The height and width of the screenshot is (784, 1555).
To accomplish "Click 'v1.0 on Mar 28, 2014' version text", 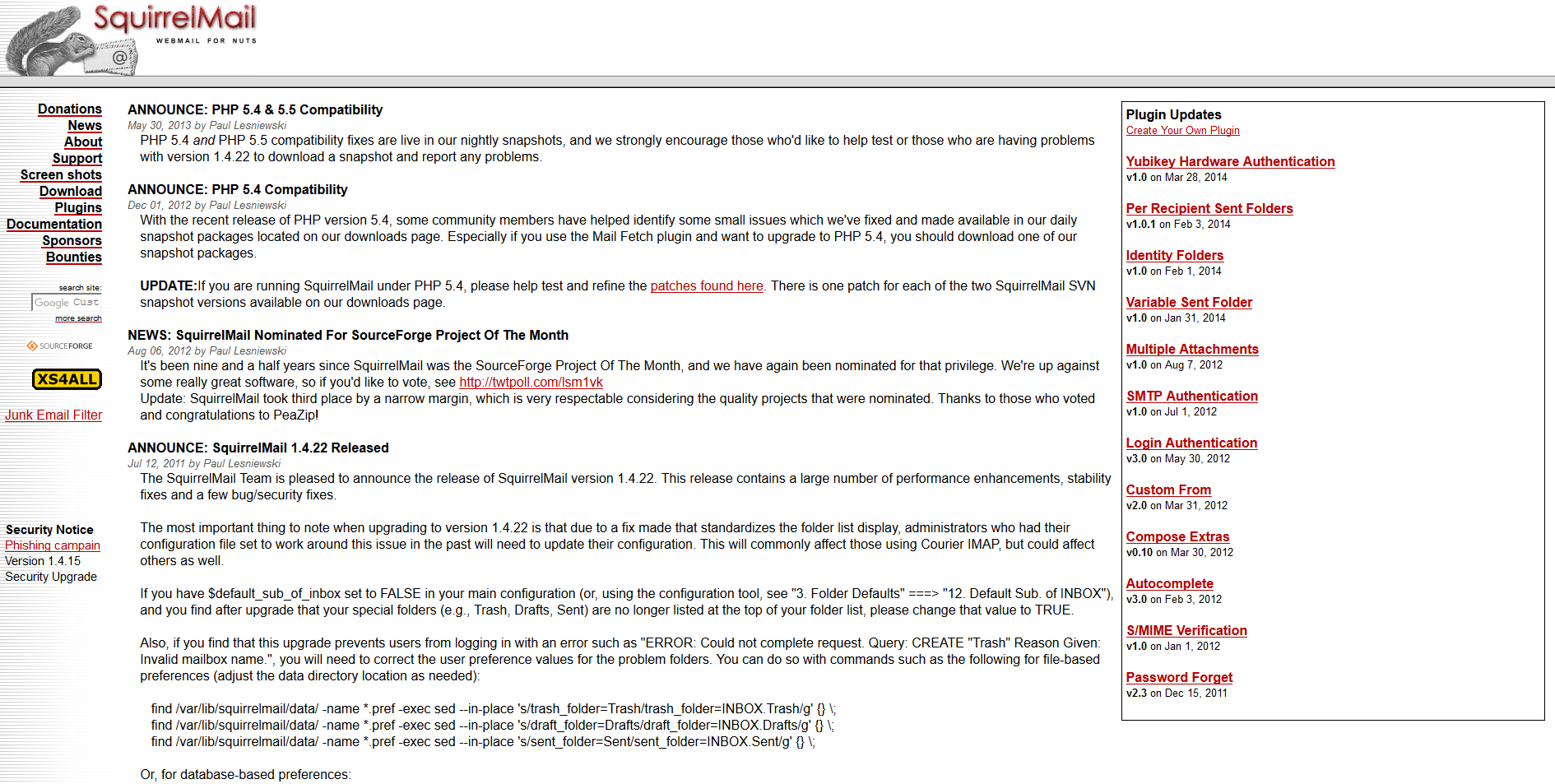I will tap(1177, 178).
